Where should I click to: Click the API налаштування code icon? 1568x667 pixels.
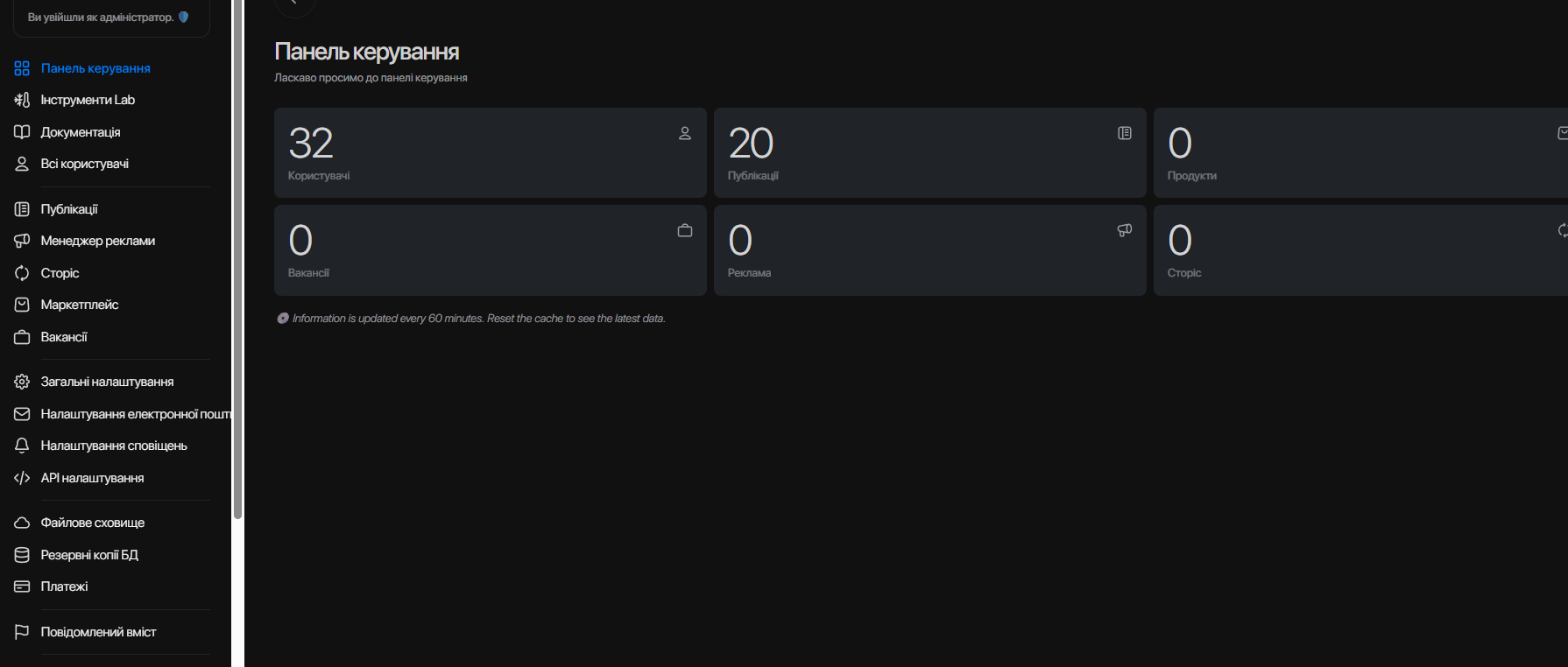22,478
